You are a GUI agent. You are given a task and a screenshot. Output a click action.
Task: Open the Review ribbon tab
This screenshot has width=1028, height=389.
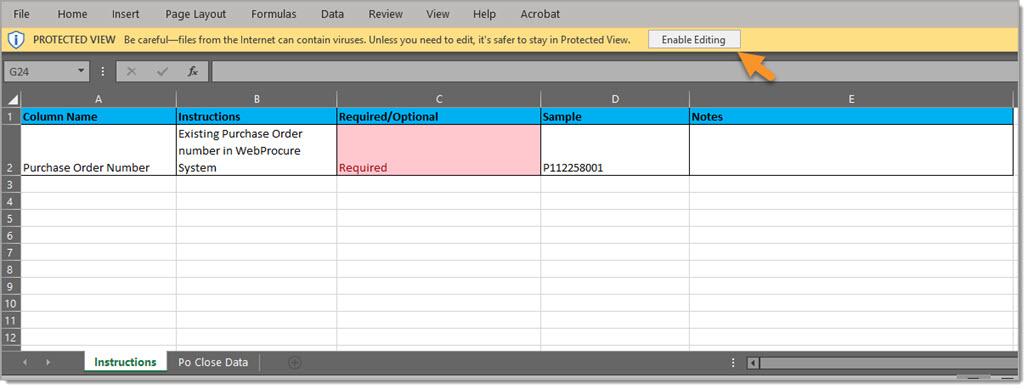point(385,14)
